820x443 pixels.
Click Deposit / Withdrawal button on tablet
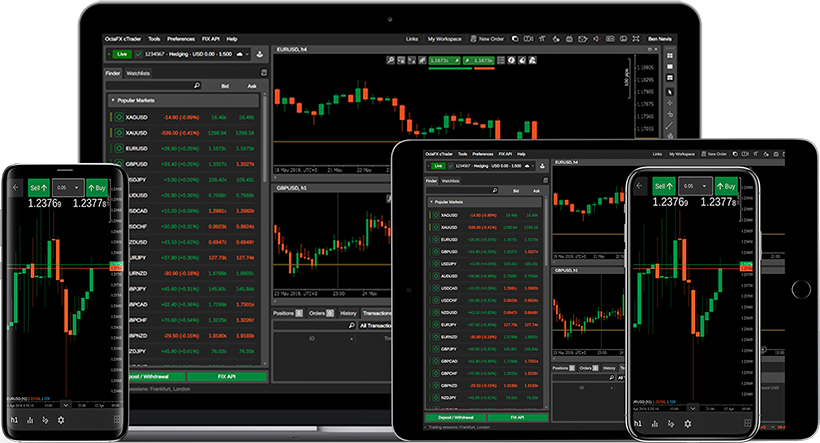point(455,417)
